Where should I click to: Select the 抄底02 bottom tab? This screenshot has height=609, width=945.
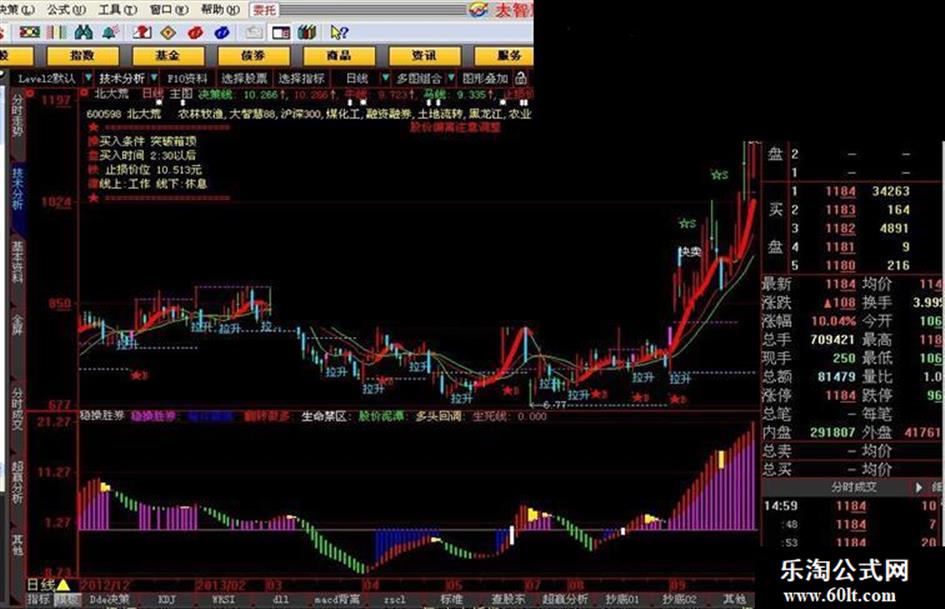680,599
